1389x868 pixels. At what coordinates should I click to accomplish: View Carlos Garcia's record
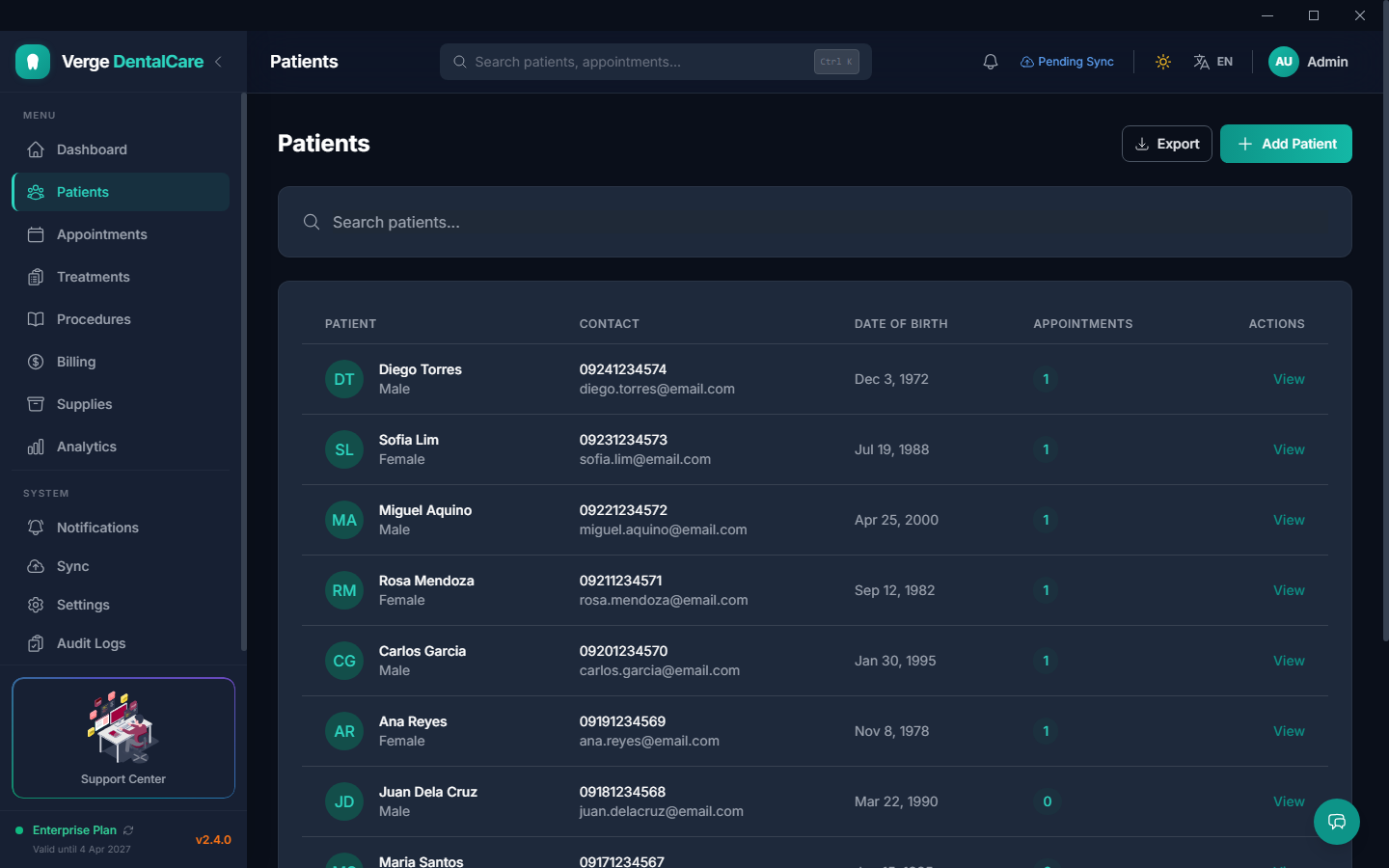1289,661
